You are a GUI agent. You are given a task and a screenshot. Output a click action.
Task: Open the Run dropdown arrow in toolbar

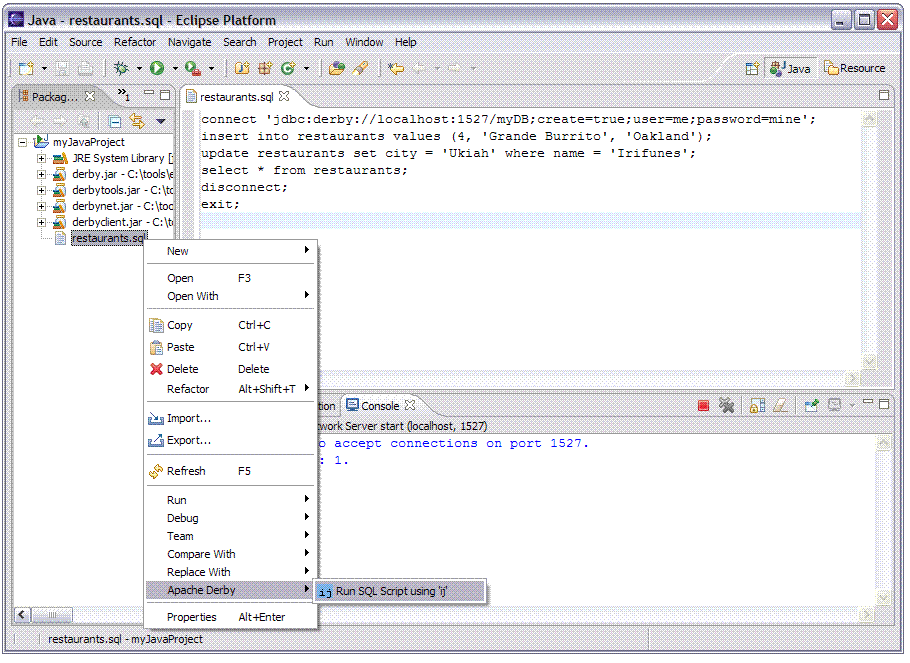[175, 68]
